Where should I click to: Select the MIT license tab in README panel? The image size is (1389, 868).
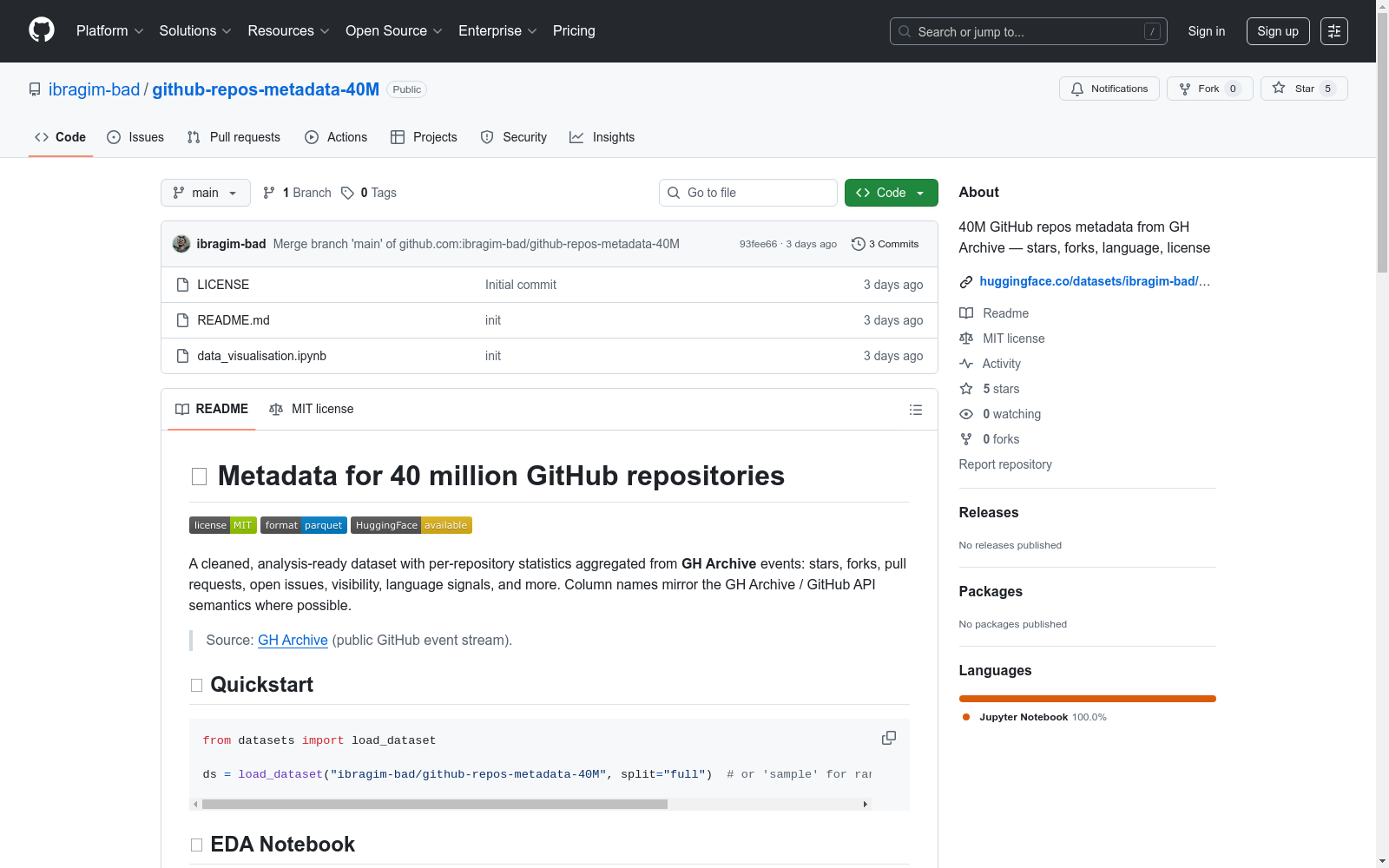pyautogui.click(x=312, y=409)
